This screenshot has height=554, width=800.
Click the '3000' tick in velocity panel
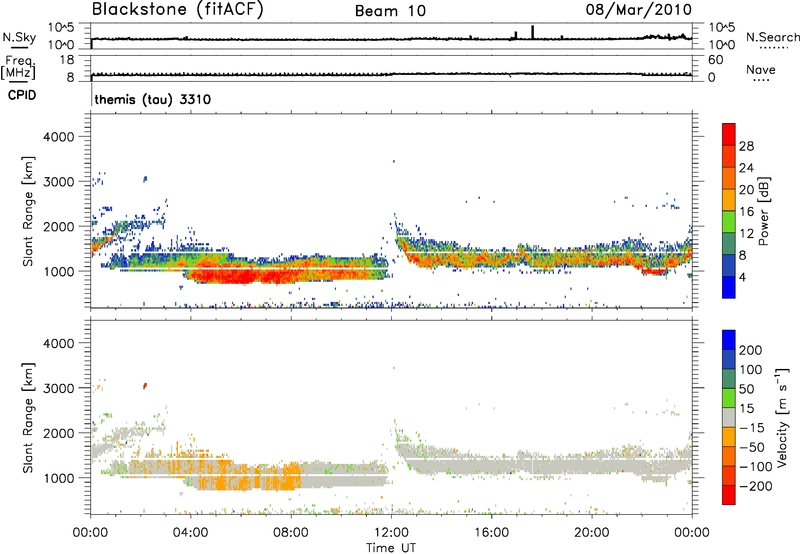point(58,388)
